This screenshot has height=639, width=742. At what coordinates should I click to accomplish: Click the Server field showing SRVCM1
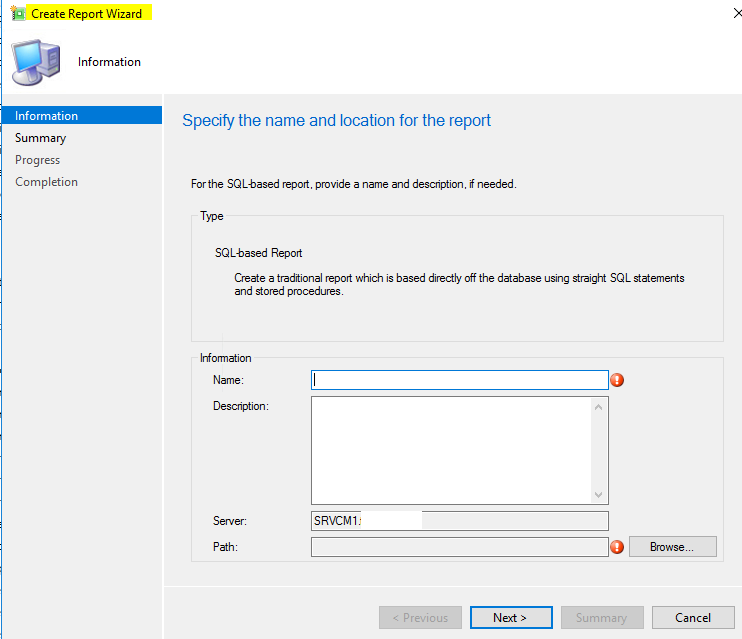coord(459,521)
